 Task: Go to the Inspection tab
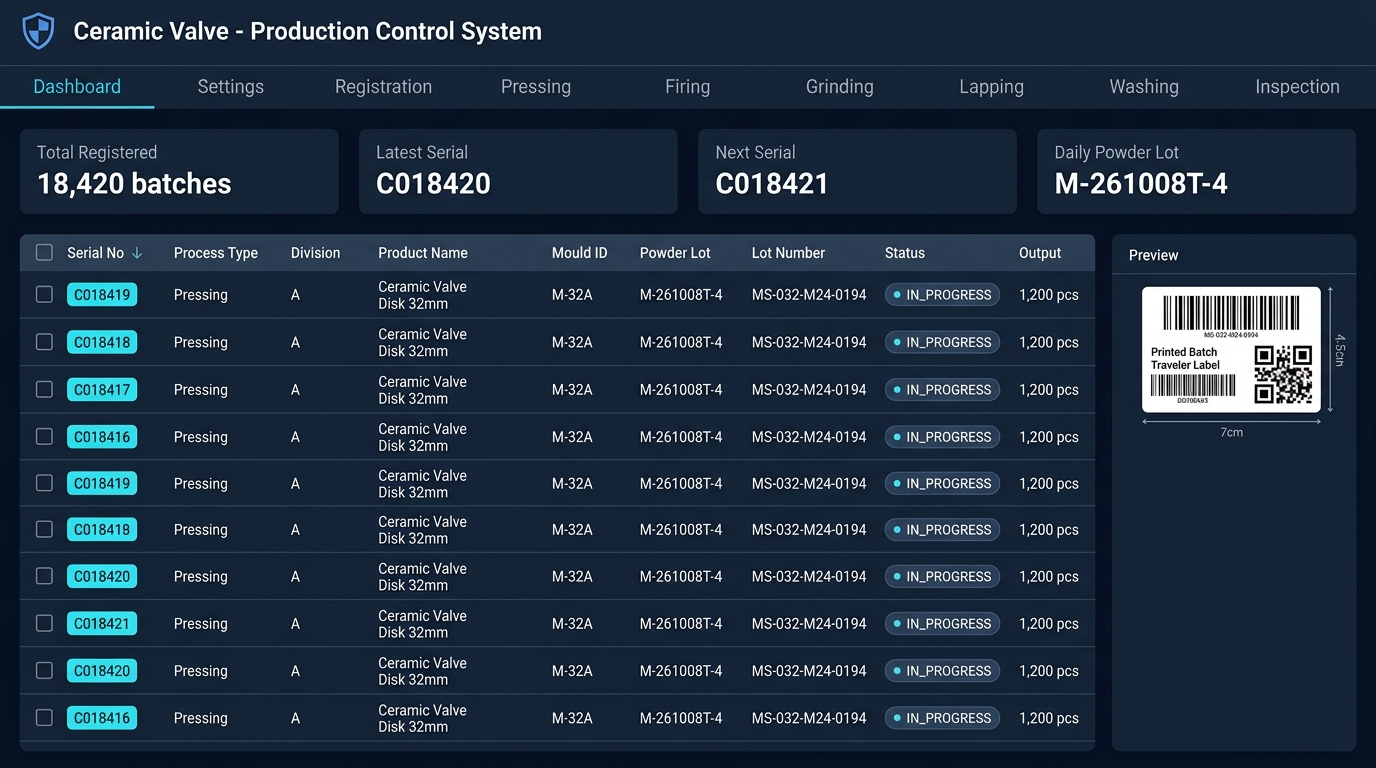1297,87
